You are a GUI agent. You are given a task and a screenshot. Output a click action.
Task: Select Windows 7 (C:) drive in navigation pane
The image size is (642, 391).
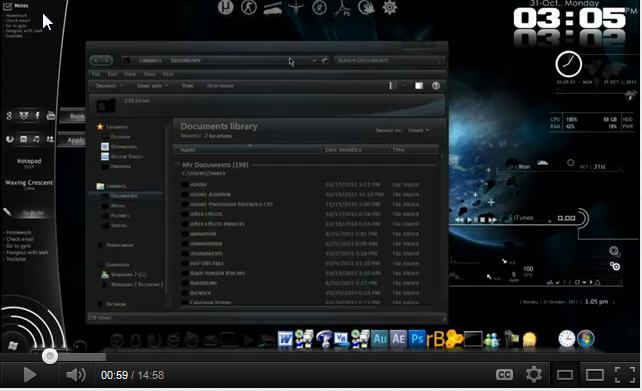click(x=124, y=274)
